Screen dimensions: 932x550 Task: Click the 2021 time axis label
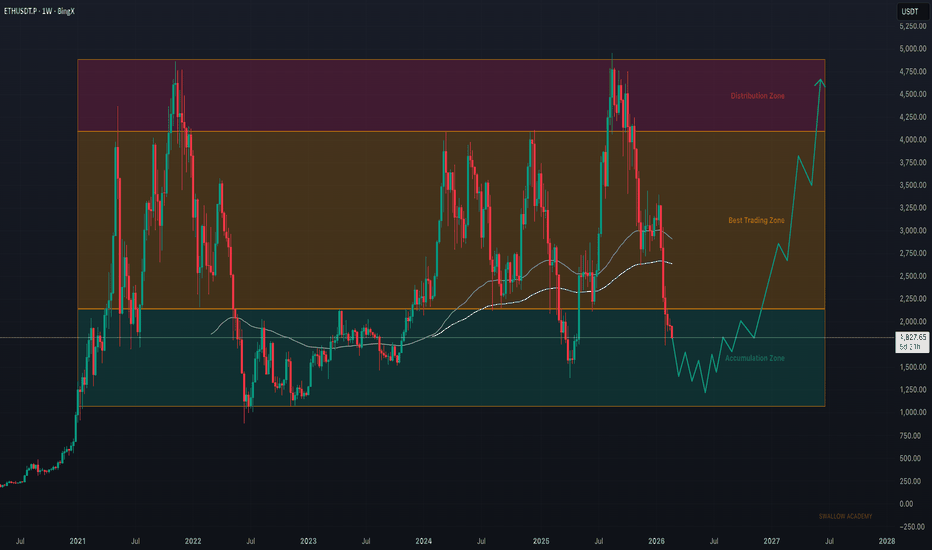coord(78,541)
